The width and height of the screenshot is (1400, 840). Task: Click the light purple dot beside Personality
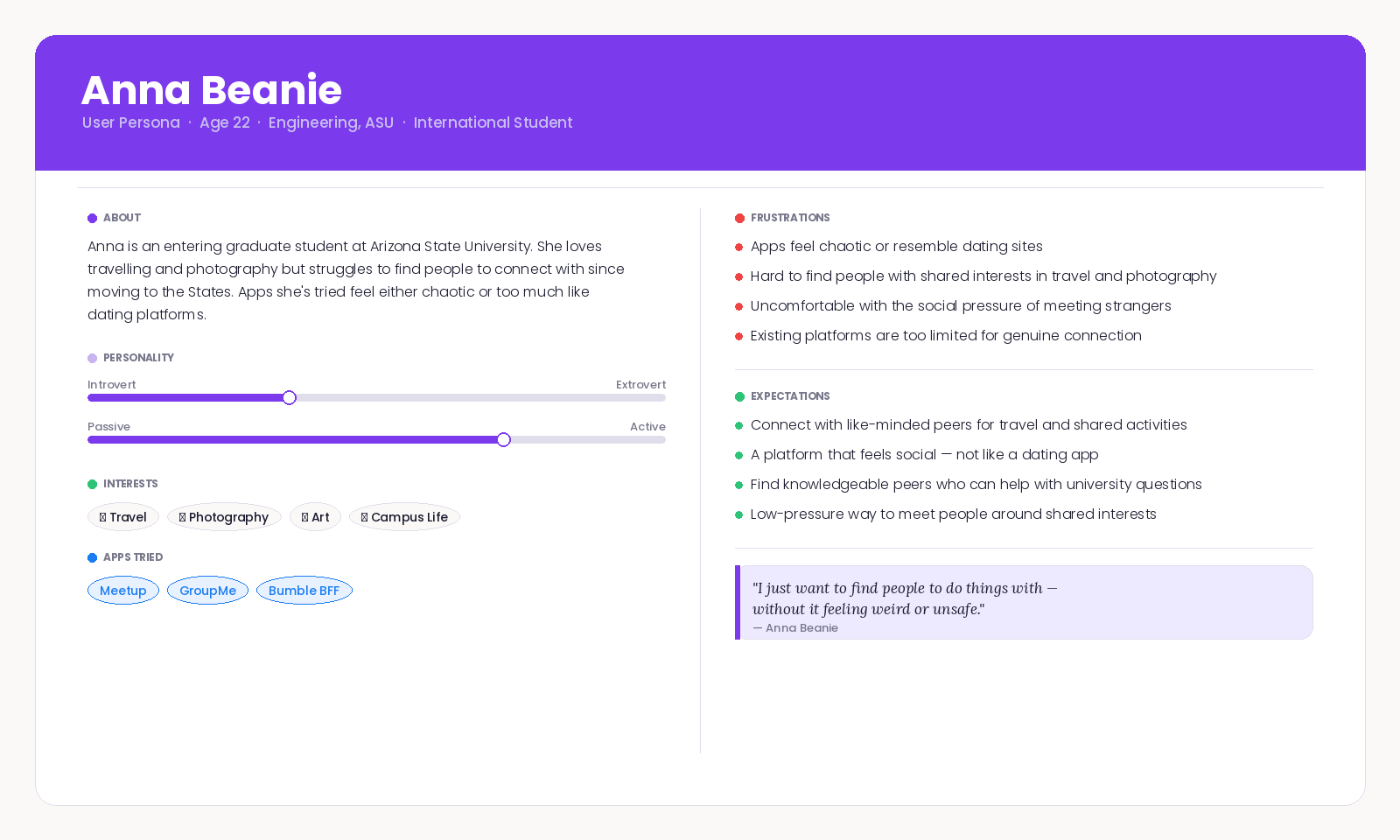92,358
